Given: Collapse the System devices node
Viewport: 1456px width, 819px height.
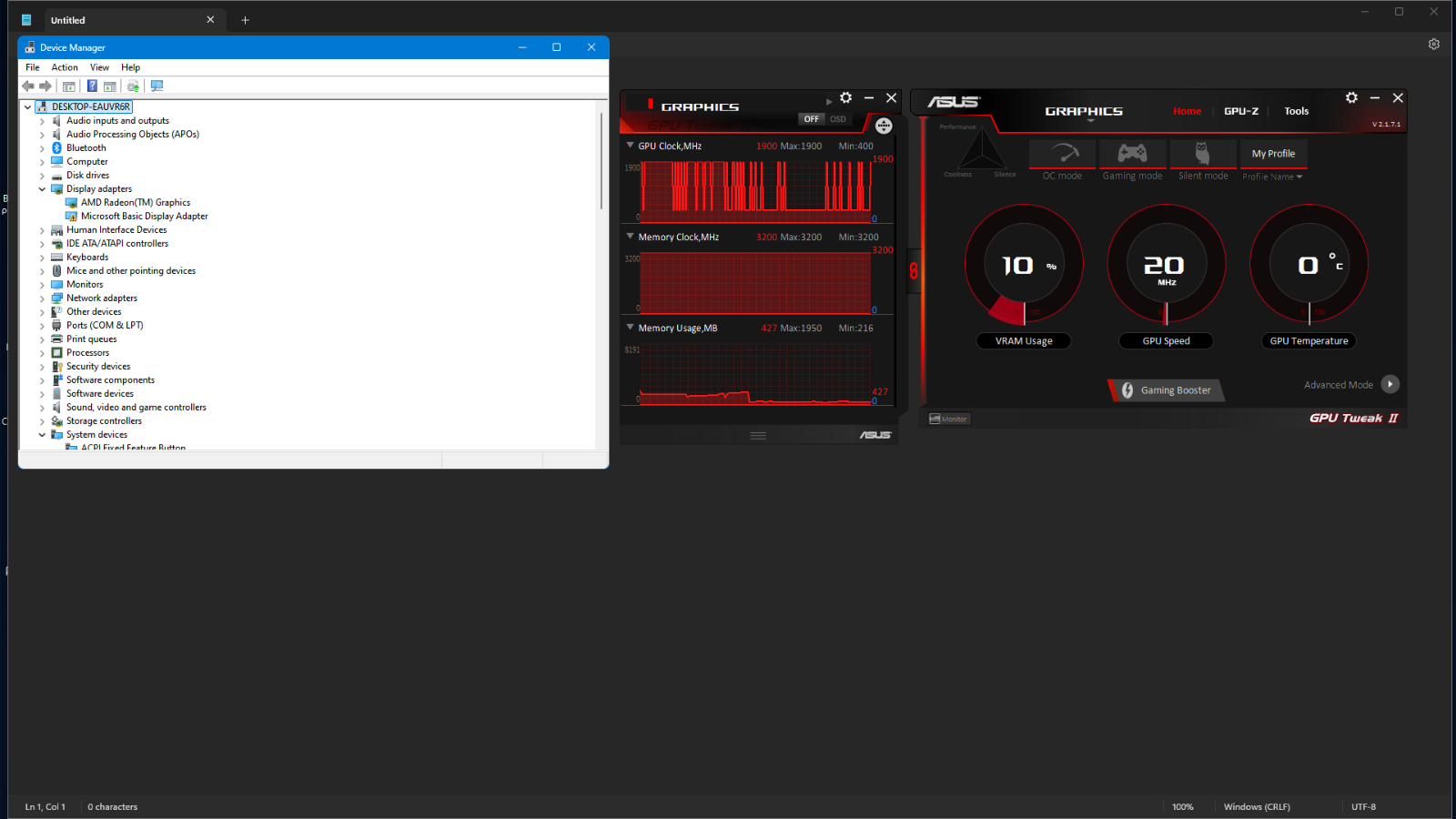Looking at the screenshot, I should [42, 435].
